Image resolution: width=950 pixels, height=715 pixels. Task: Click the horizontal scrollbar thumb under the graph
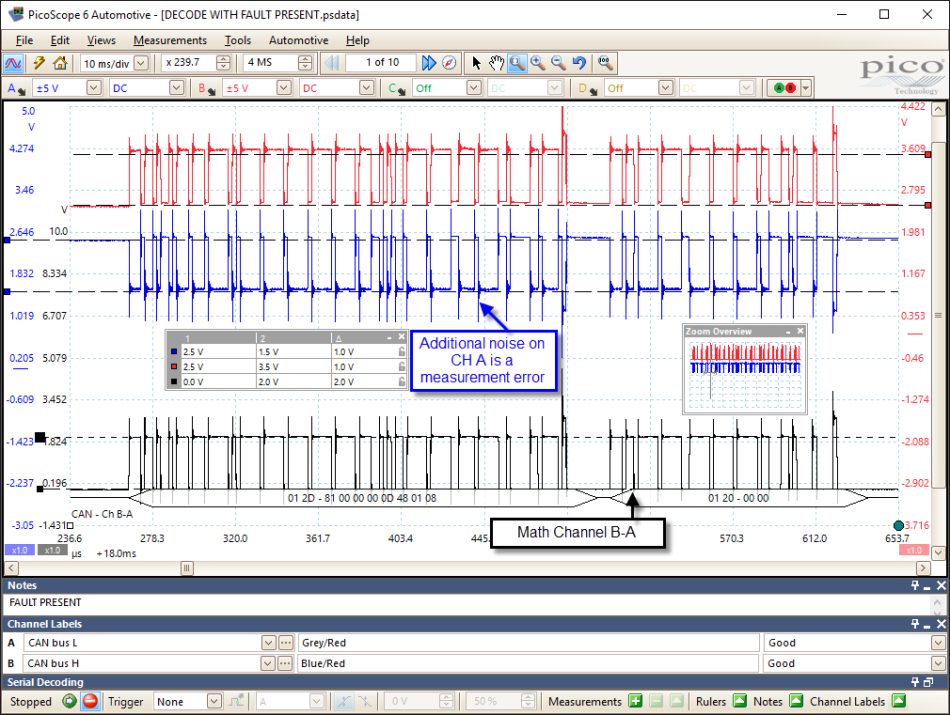(x=187, y=568)
